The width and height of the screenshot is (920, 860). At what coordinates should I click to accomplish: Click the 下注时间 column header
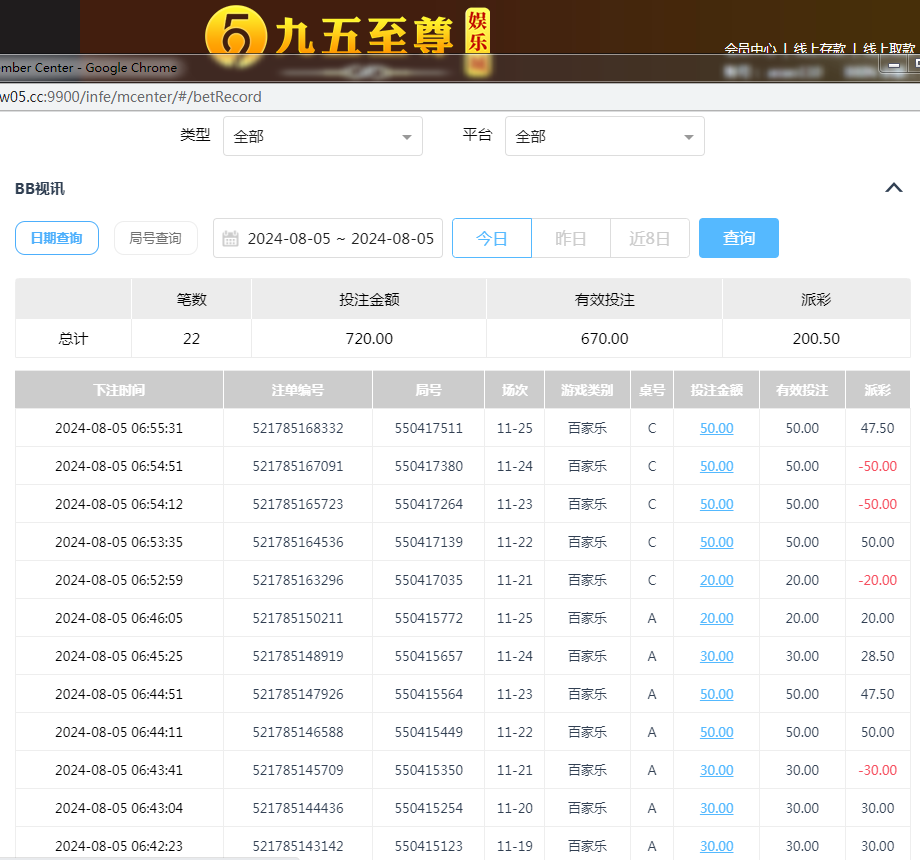(x=119, y=390)
